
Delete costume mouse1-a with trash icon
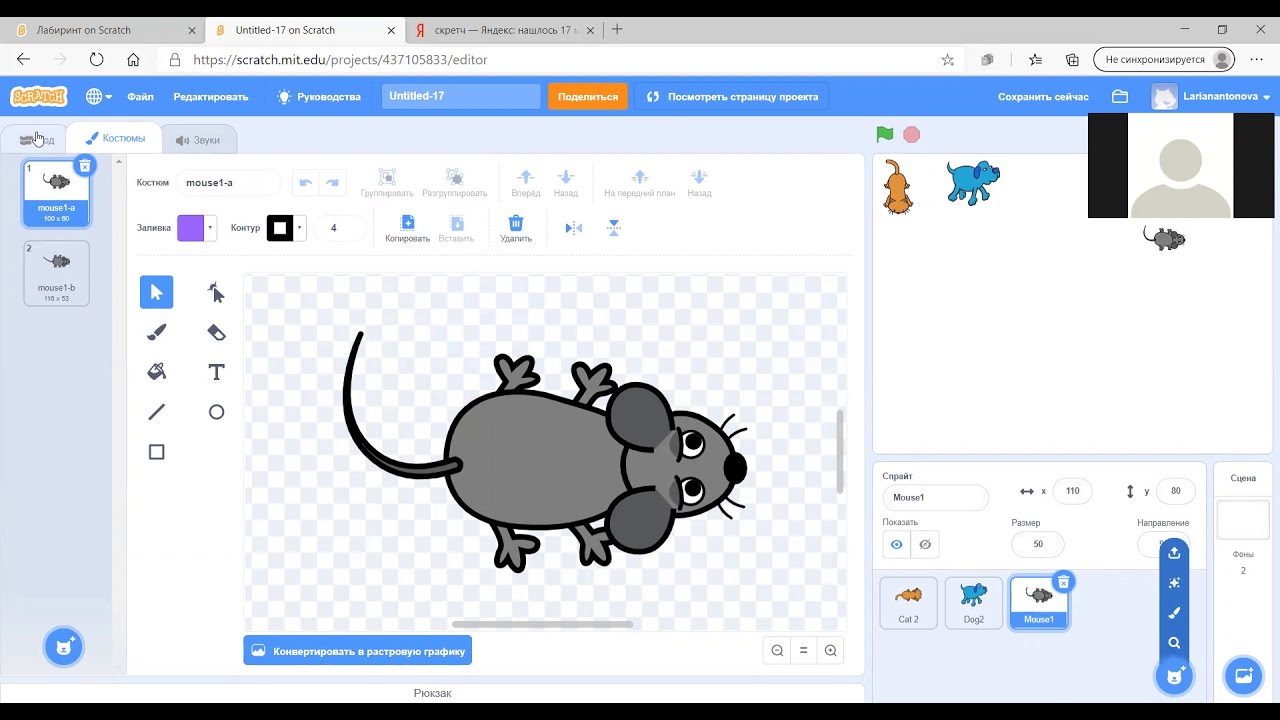coord(85,166)
